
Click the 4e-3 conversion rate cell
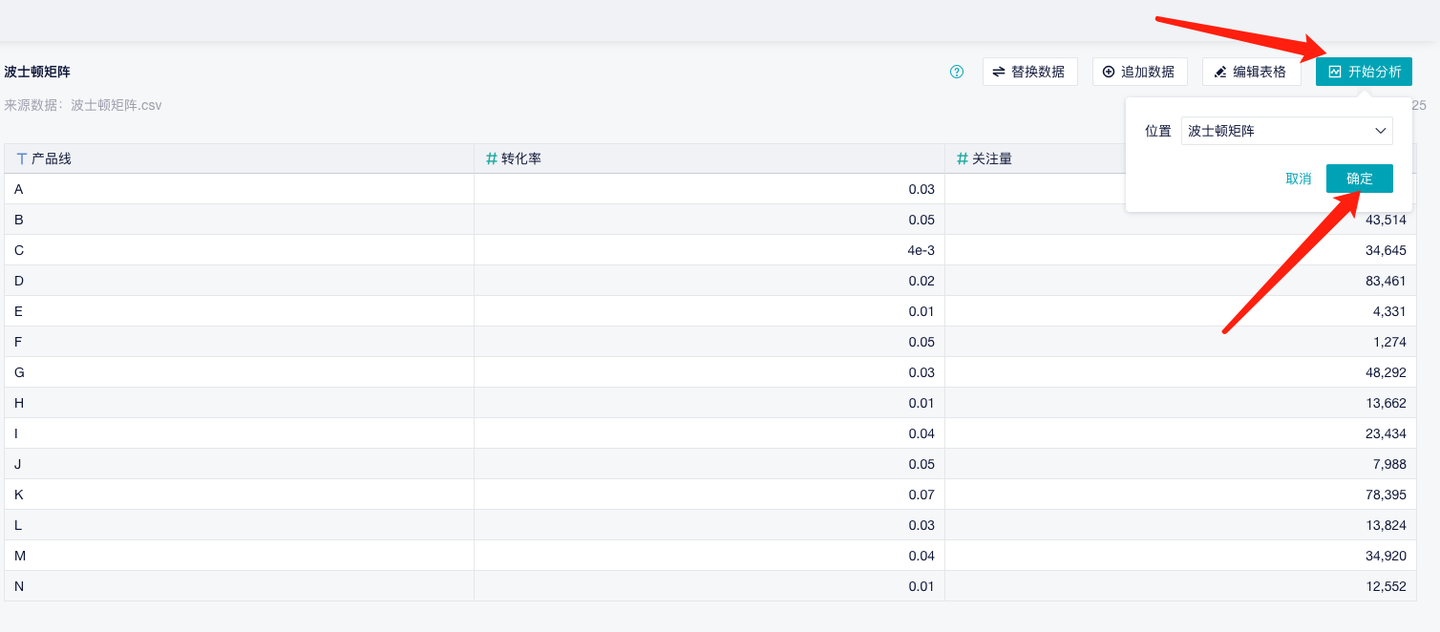pyautogui.click(x=920, y=250)
